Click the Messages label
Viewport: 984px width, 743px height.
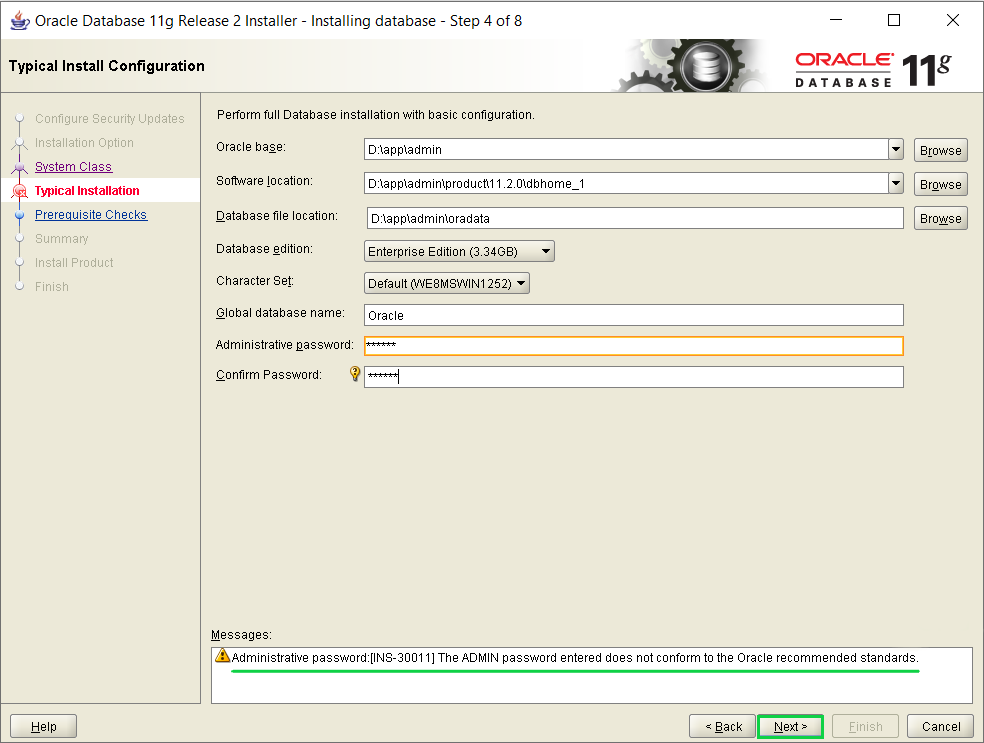tap(241, 634)
